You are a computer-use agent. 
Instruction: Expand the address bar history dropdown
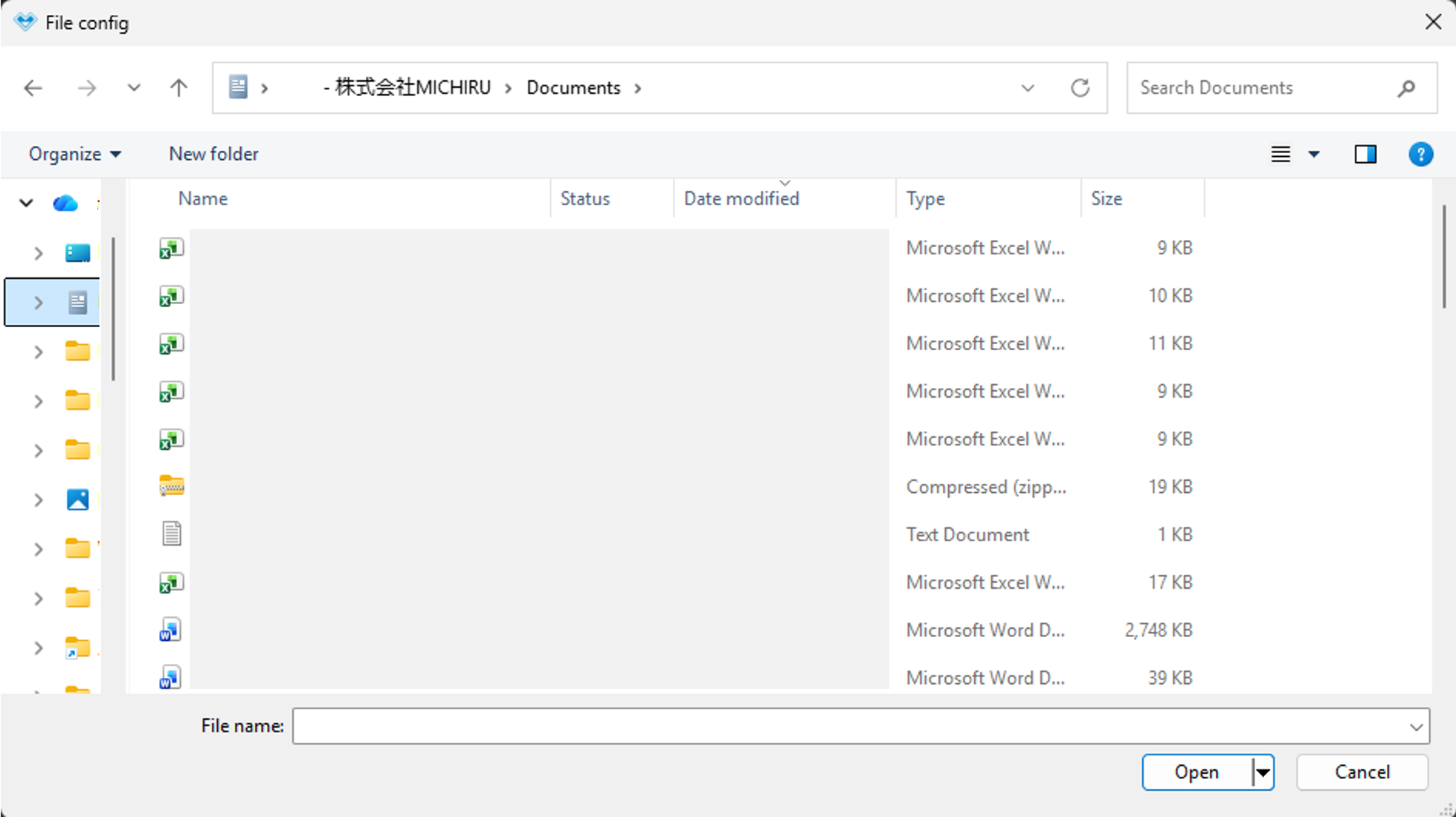coord(1028,88)
